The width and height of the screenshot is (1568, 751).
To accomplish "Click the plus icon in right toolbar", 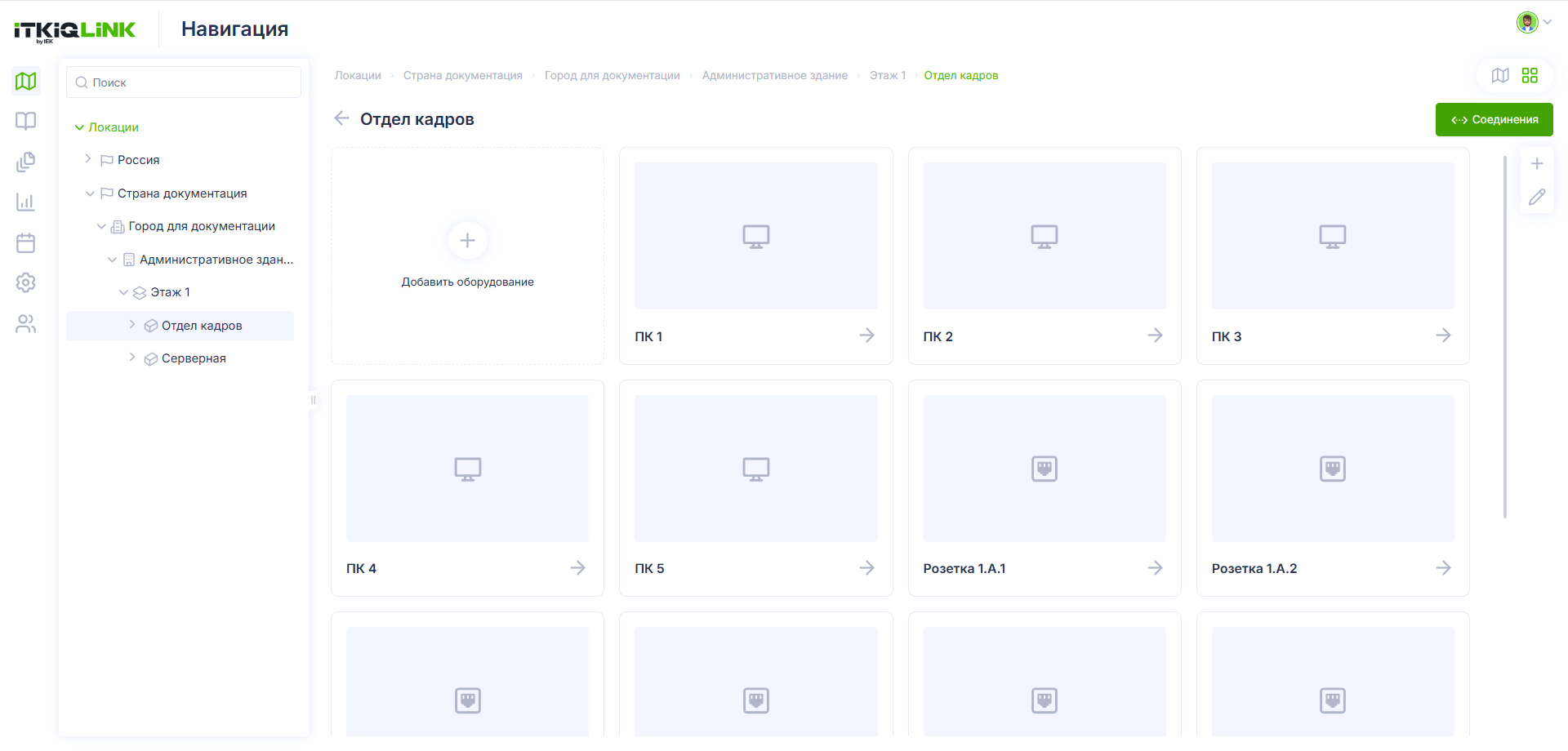I will click(x=1537, y=163).
